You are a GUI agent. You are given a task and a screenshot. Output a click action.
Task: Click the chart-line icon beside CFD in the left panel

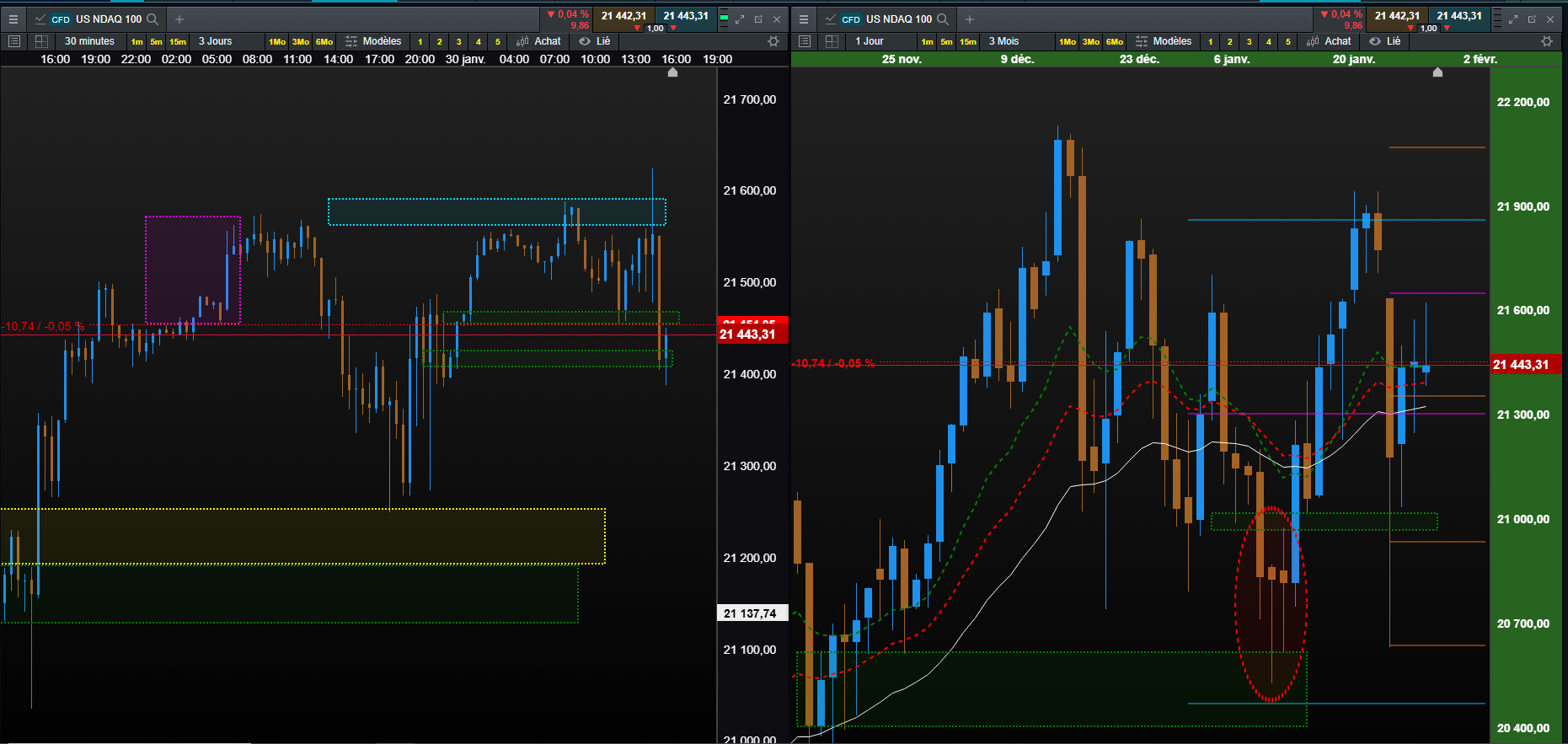(40, 19)
